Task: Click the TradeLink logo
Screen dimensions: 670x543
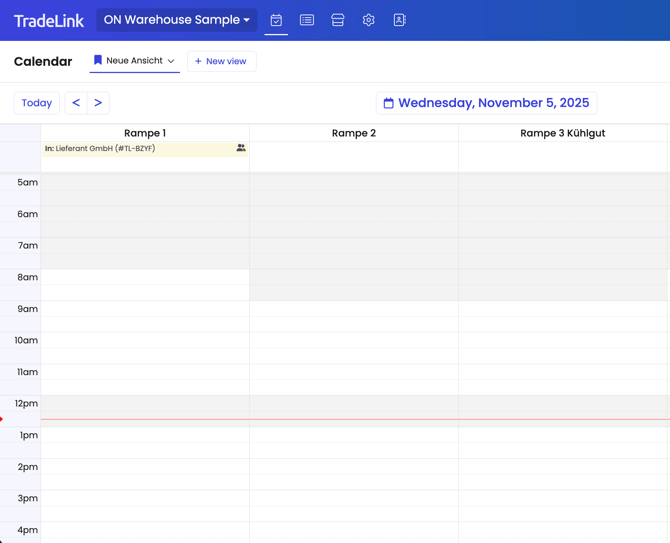Action: pos(49,21)
